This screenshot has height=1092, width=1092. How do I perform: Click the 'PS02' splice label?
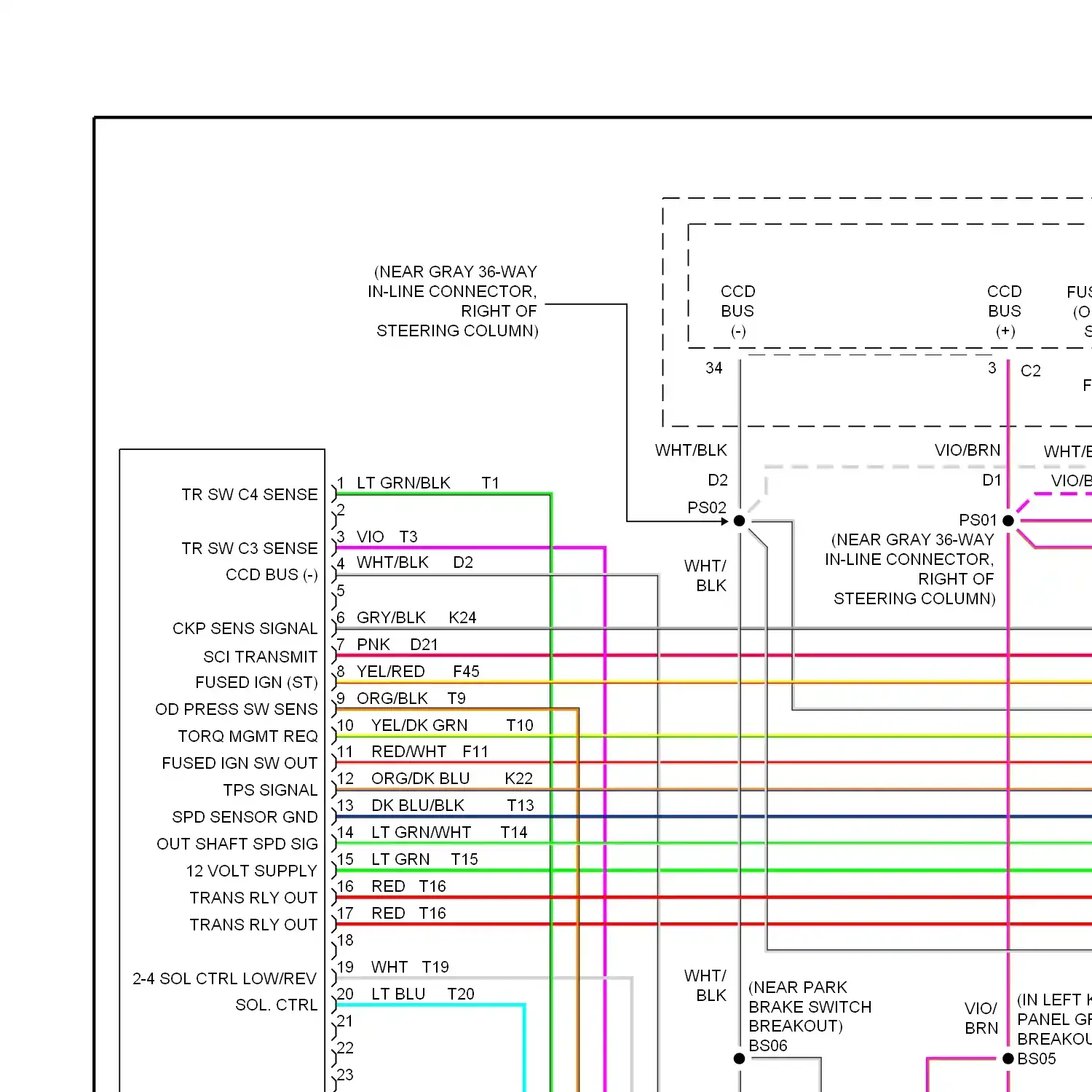707,507
